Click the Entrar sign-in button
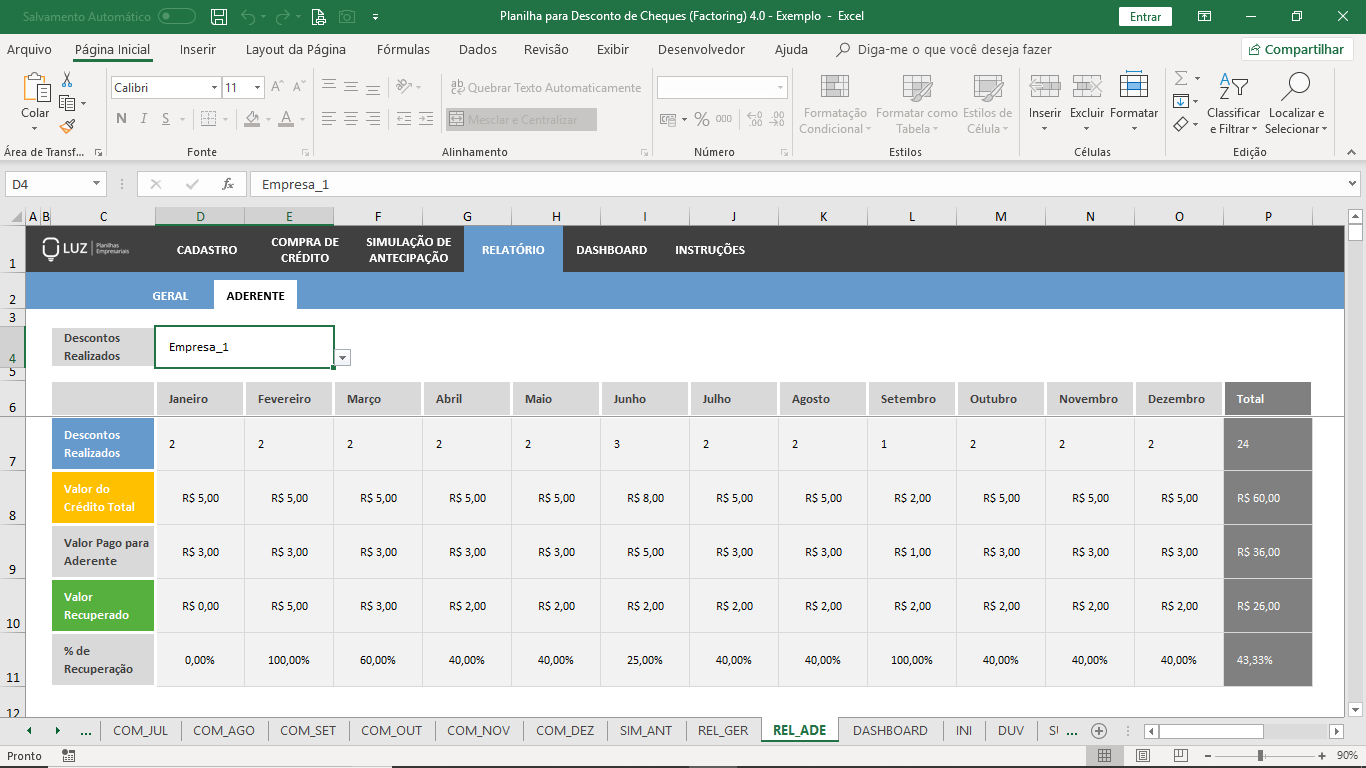1366x768 pixels. point(1145,17)
